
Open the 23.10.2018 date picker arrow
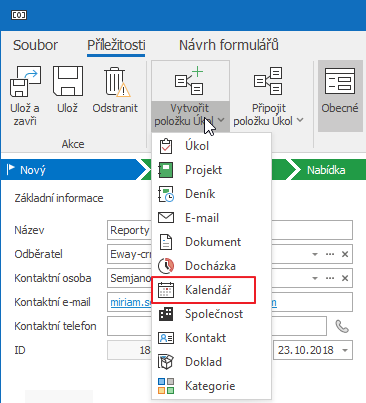point(345,350)
